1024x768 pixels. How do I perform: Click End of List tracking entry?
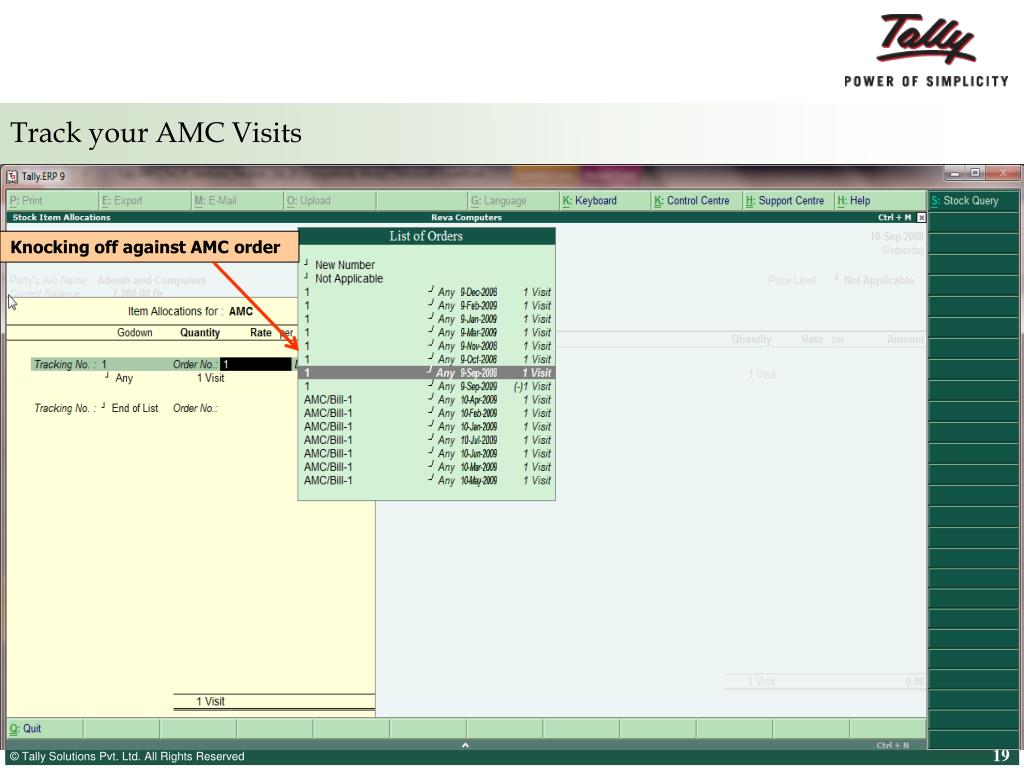click(x=135, y=408)
